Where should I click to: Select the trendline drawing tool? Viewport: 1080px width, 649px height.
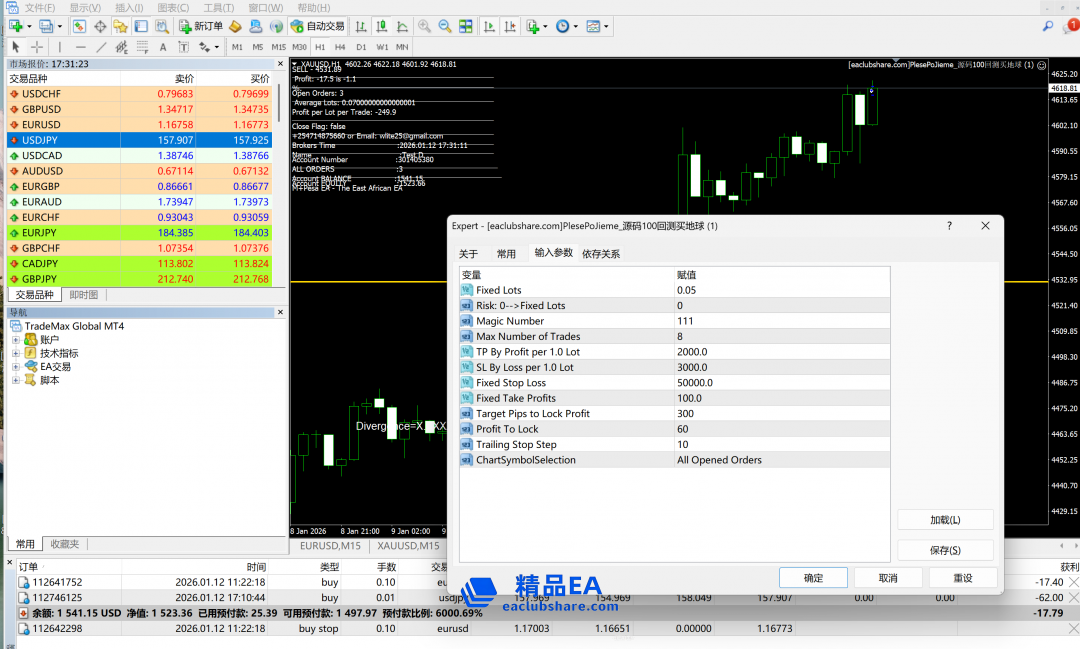102,47
